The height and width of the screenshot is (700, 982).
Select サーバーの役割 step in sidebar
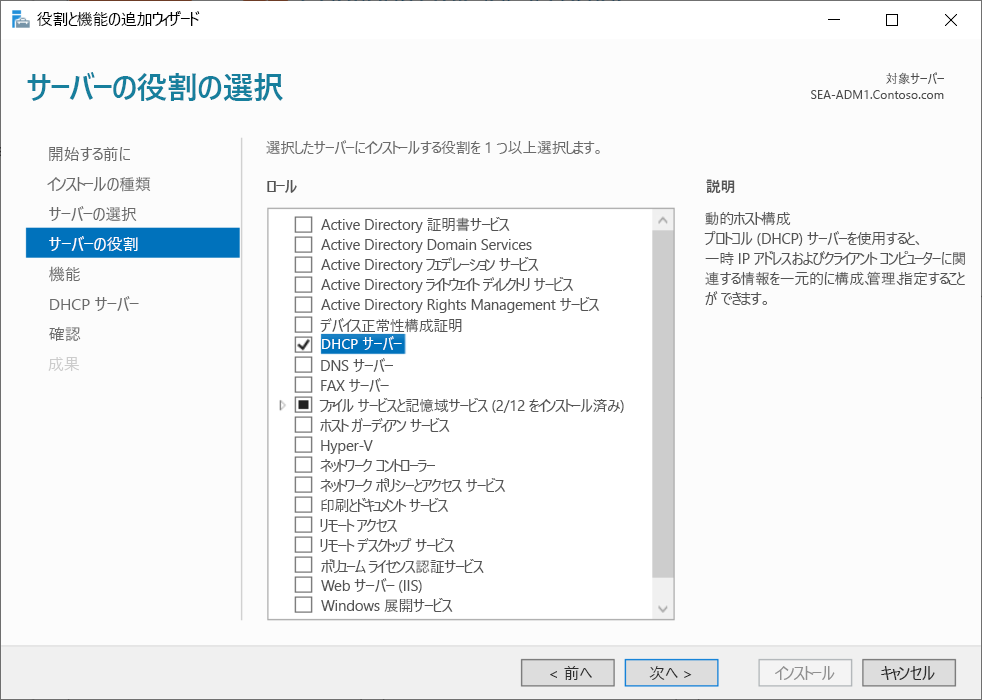[x=133, y=243]
